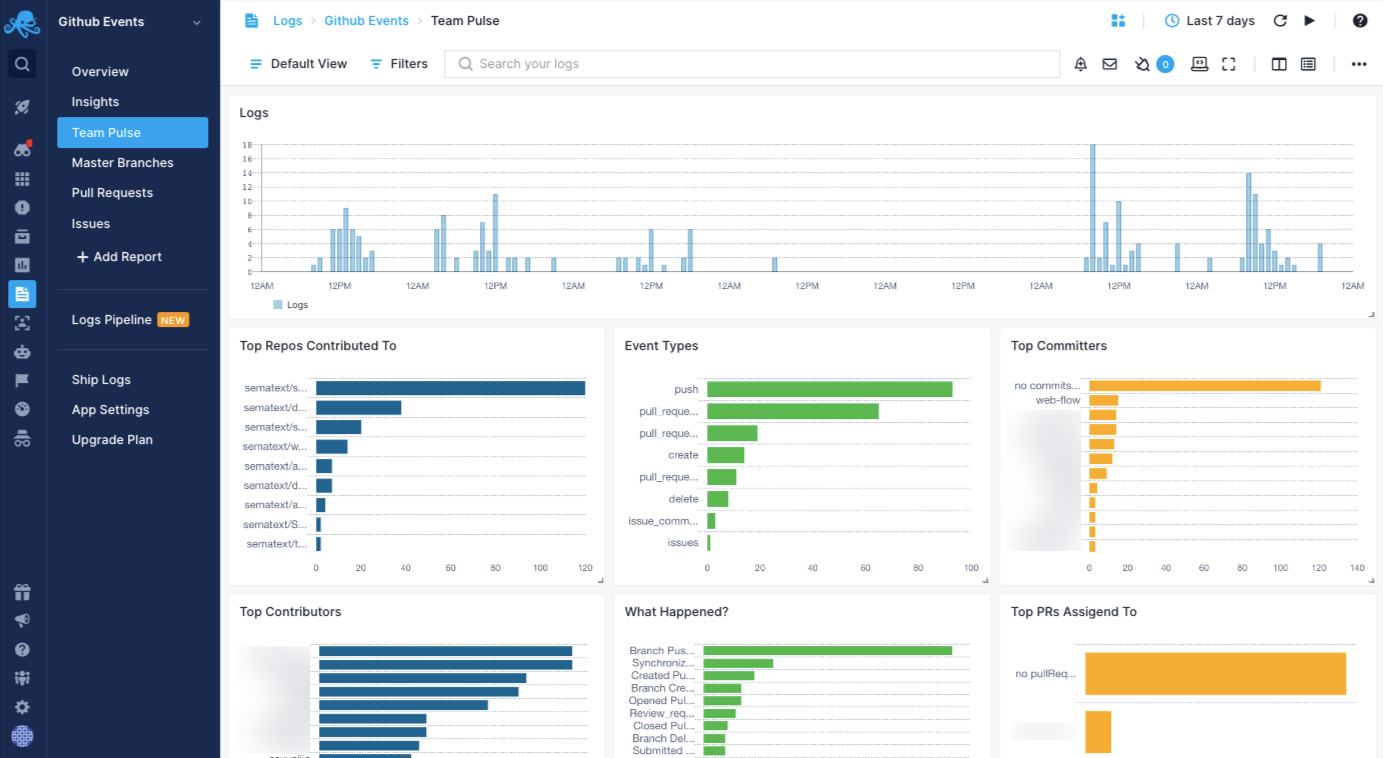This screenshot has width=1383, height=758.
Task: Open the Pull Requests report
Action: click(112, 193)
